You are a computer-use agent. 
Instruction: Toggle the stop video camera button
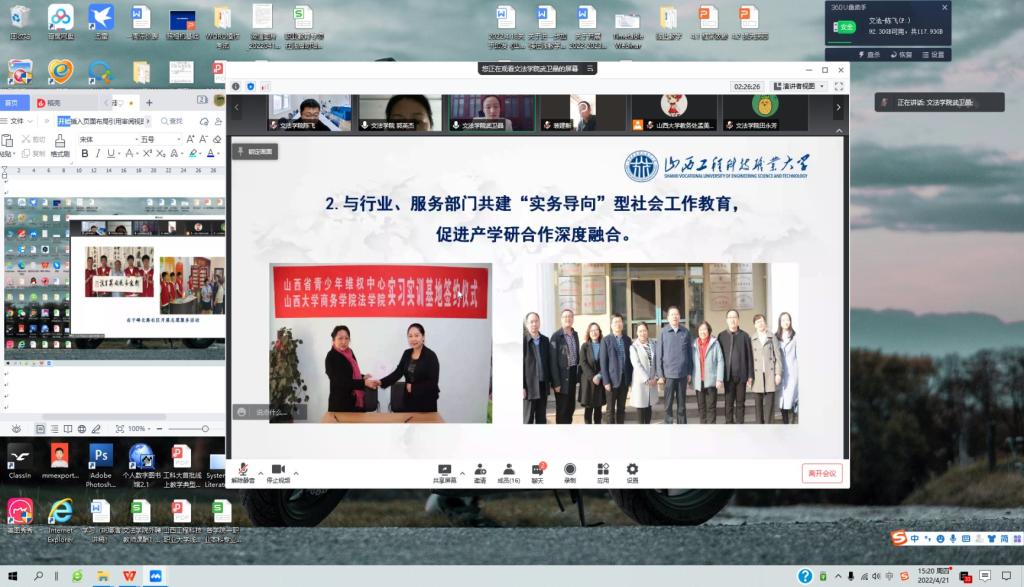tap(278, 470)
